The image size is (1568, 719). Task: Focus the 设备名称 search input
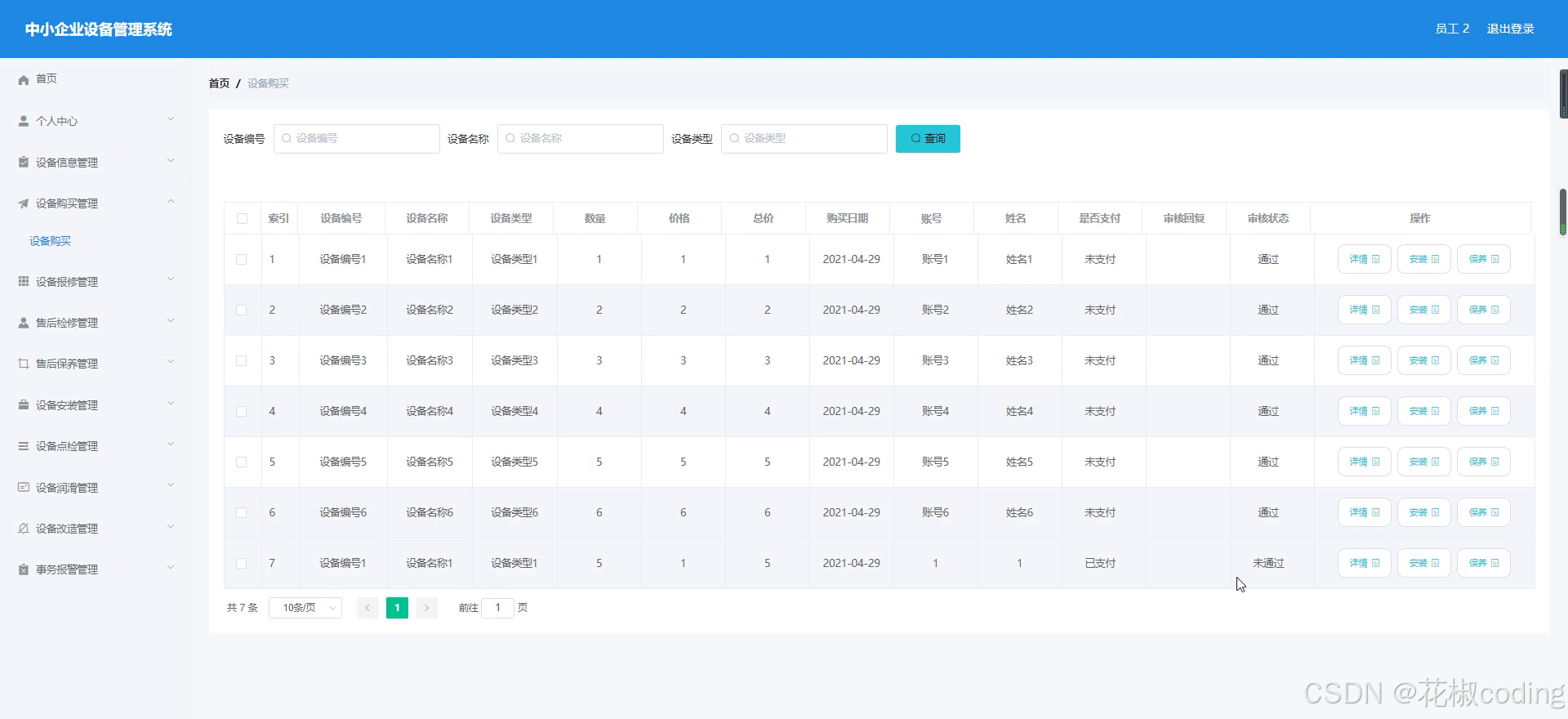581,139
